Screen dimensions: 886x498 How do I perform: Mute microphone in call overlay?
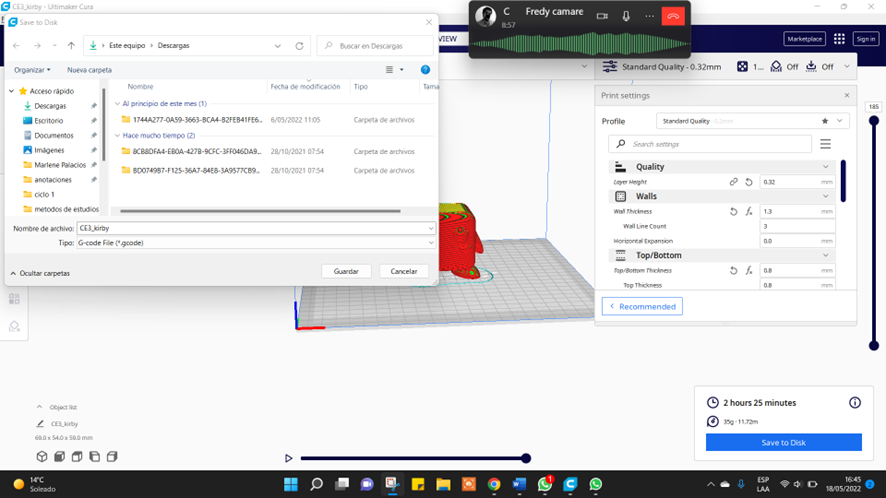click(626, 16)
